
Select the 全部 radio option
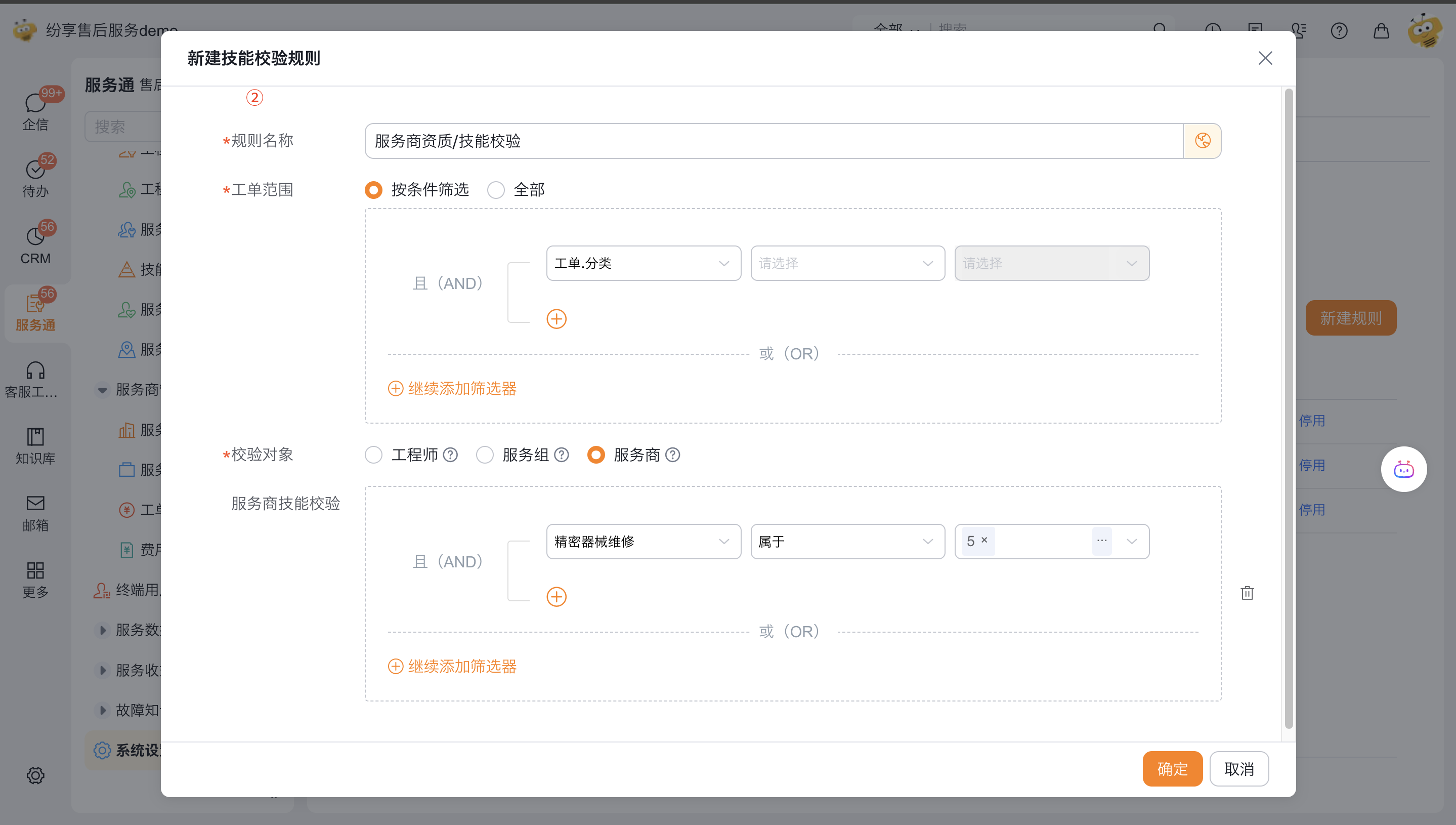[496, 190]
